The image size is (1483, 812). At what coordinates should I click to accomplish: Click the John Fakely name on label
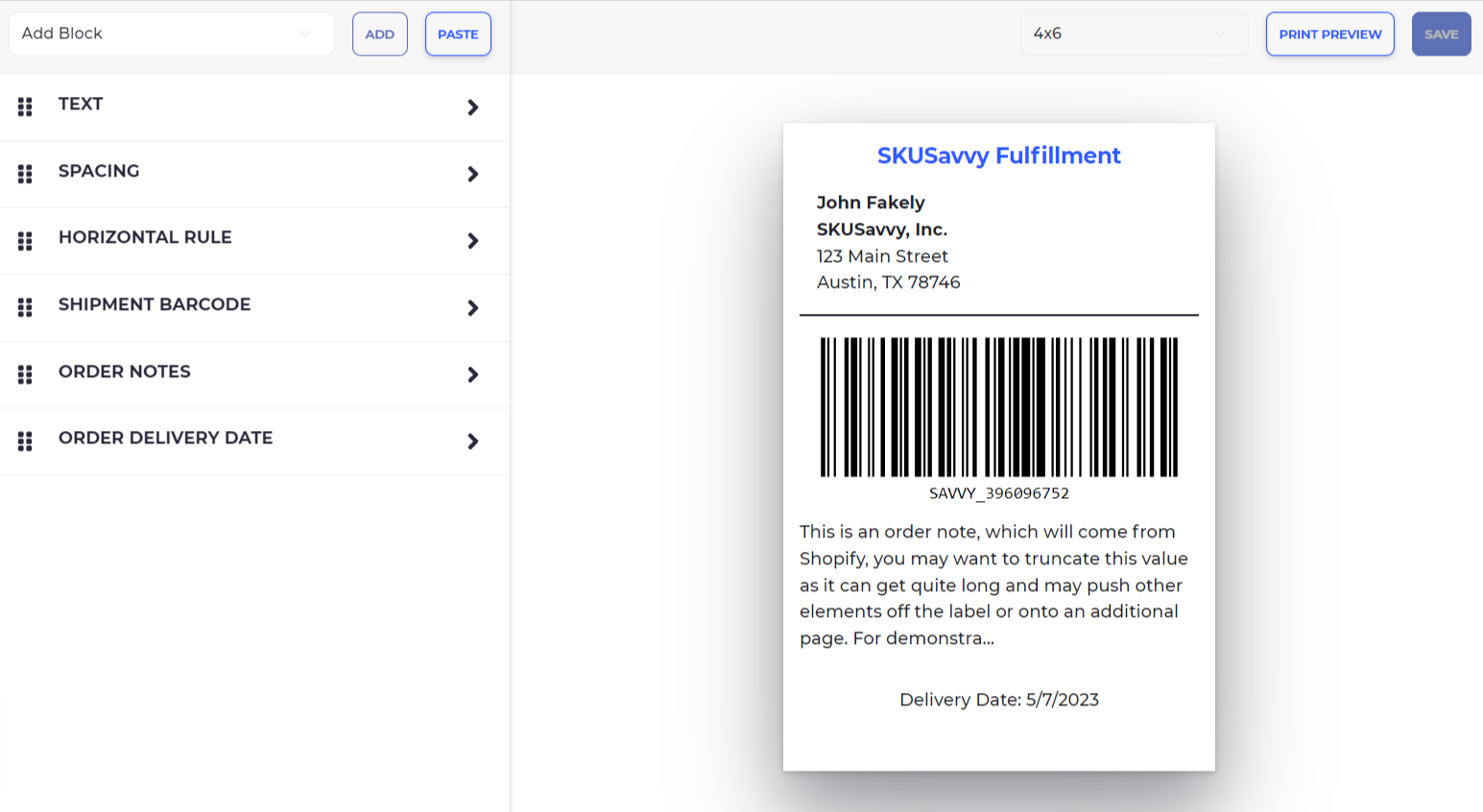[871, 203]
